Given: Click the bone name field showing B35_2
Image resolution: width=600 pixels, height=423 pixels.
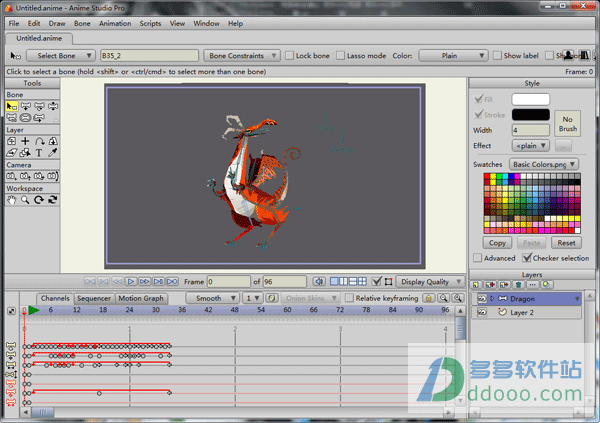Looking at the screenshot, I should [150, 56].
